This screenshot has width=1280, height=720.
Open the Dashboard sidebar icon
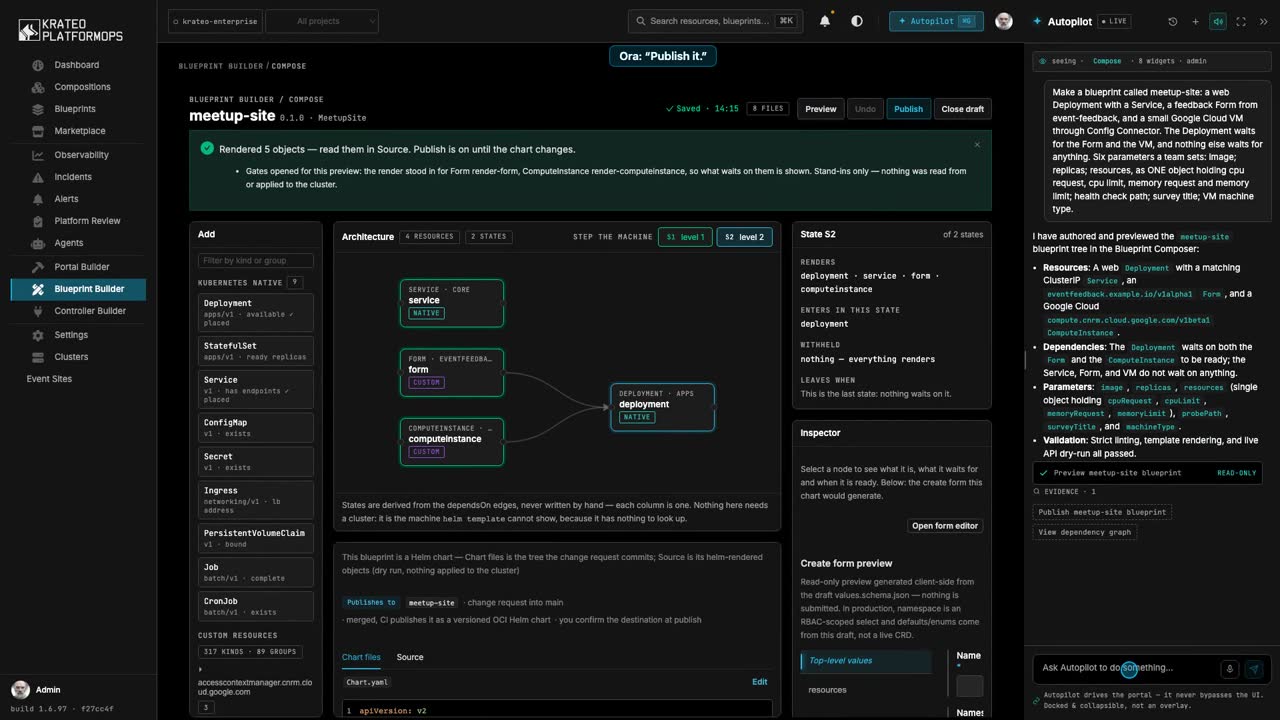(38, 65)
